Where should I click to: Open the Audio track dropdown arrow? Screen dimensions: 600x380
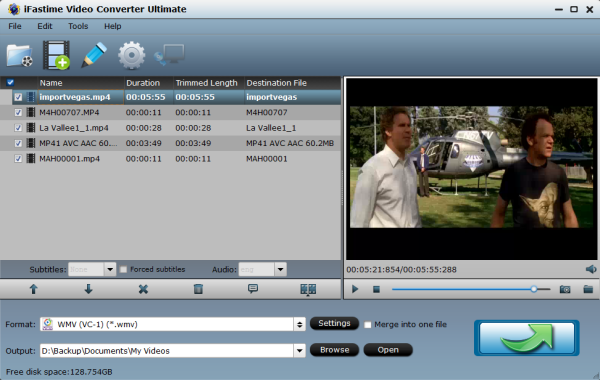pos(280,269)
